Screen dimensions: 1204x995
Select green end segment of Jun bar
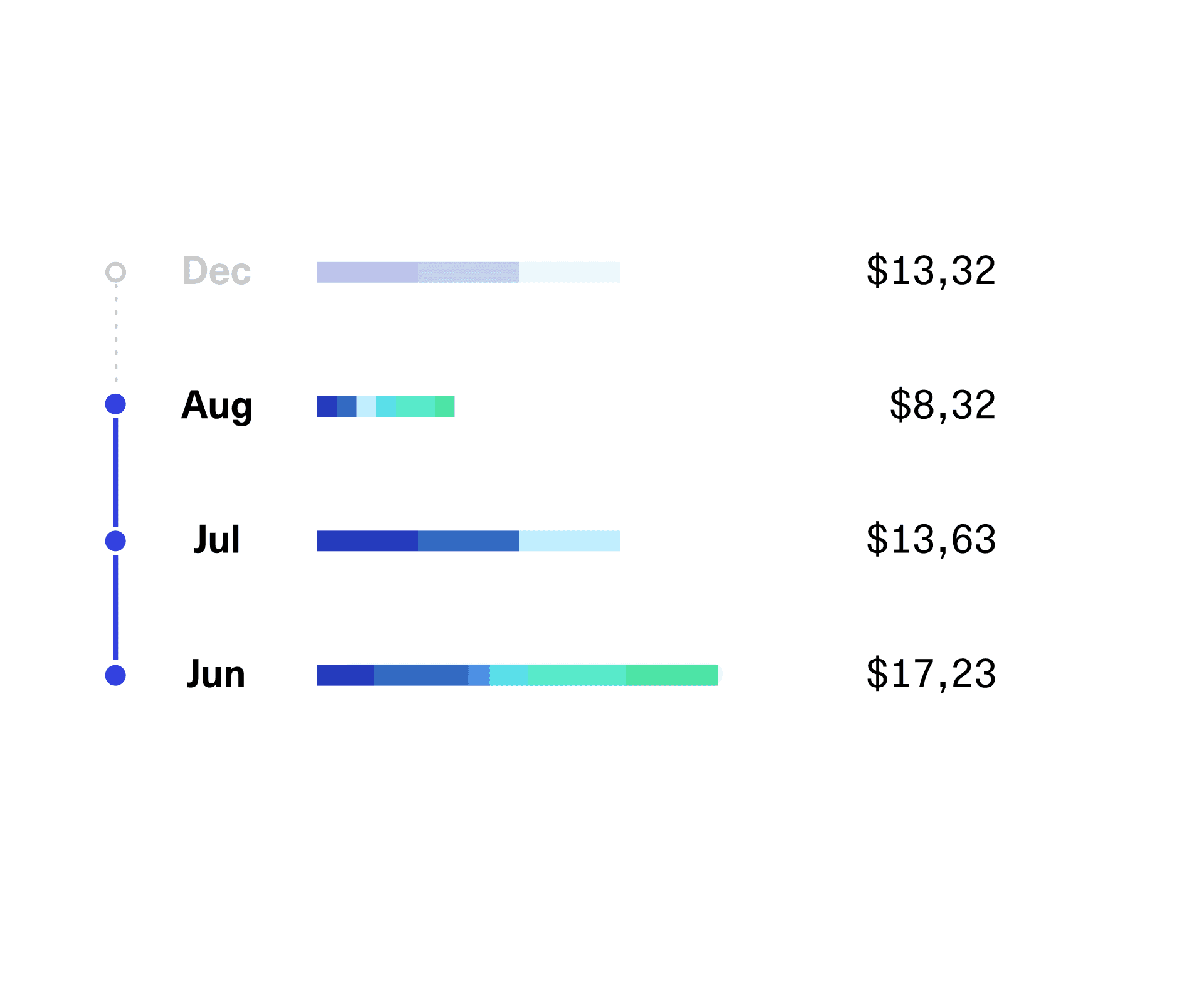672,675
